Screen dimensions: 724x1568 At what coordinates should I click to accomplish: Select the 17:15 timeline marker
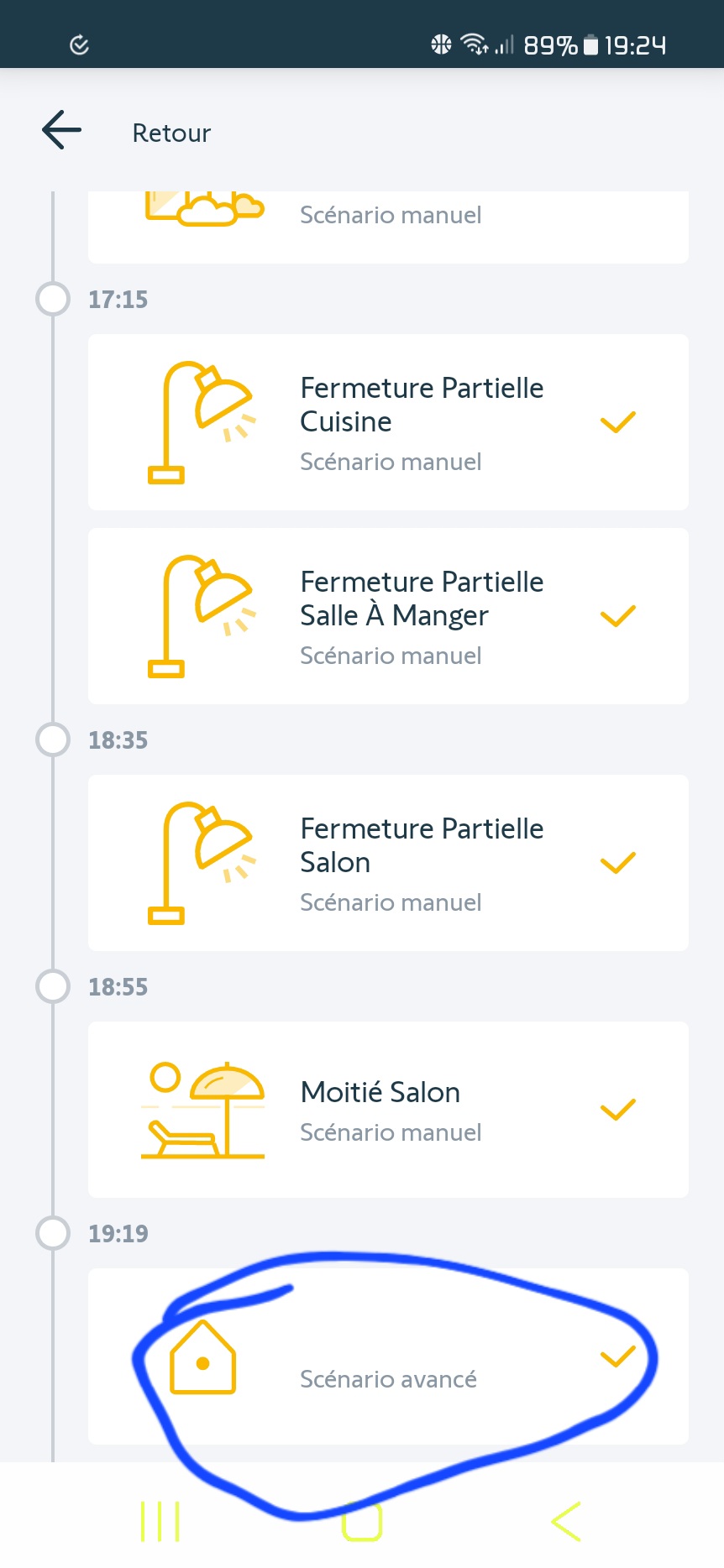tap(53, 299)
